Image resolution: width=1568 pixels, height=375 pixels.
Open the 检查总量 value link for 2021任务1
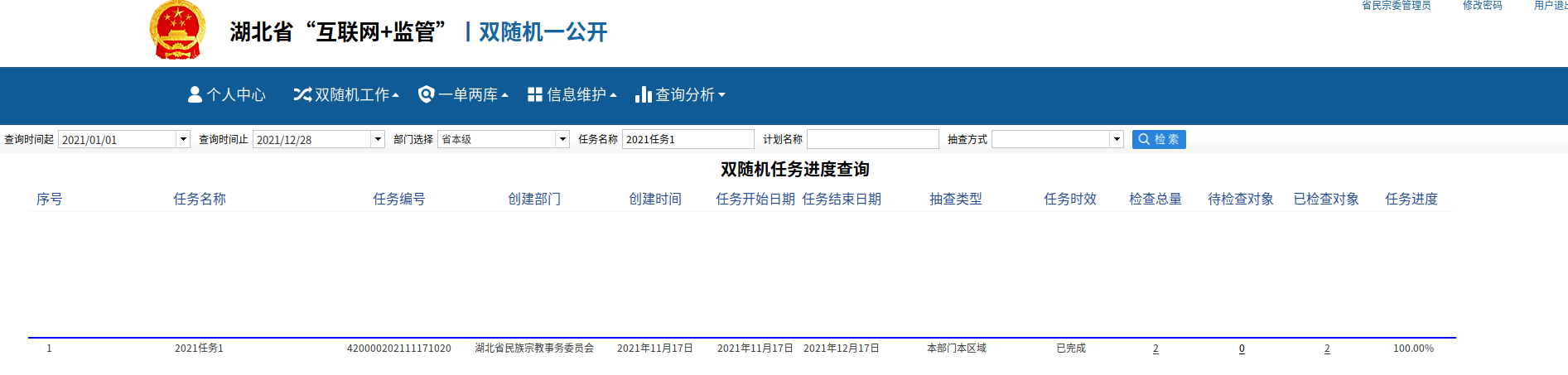tap(1155, 349)
